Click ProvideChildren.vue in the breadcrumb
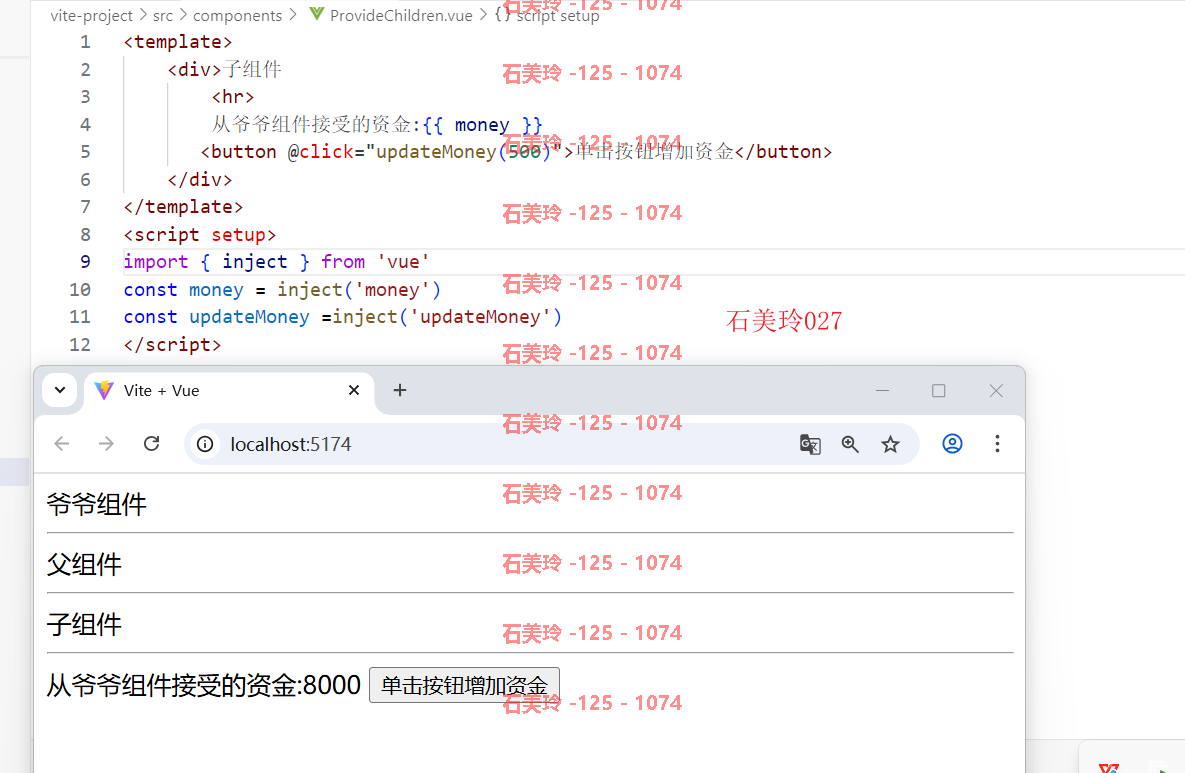The width and height of the screenshot is (1185, 773). (x=401, y=15)
